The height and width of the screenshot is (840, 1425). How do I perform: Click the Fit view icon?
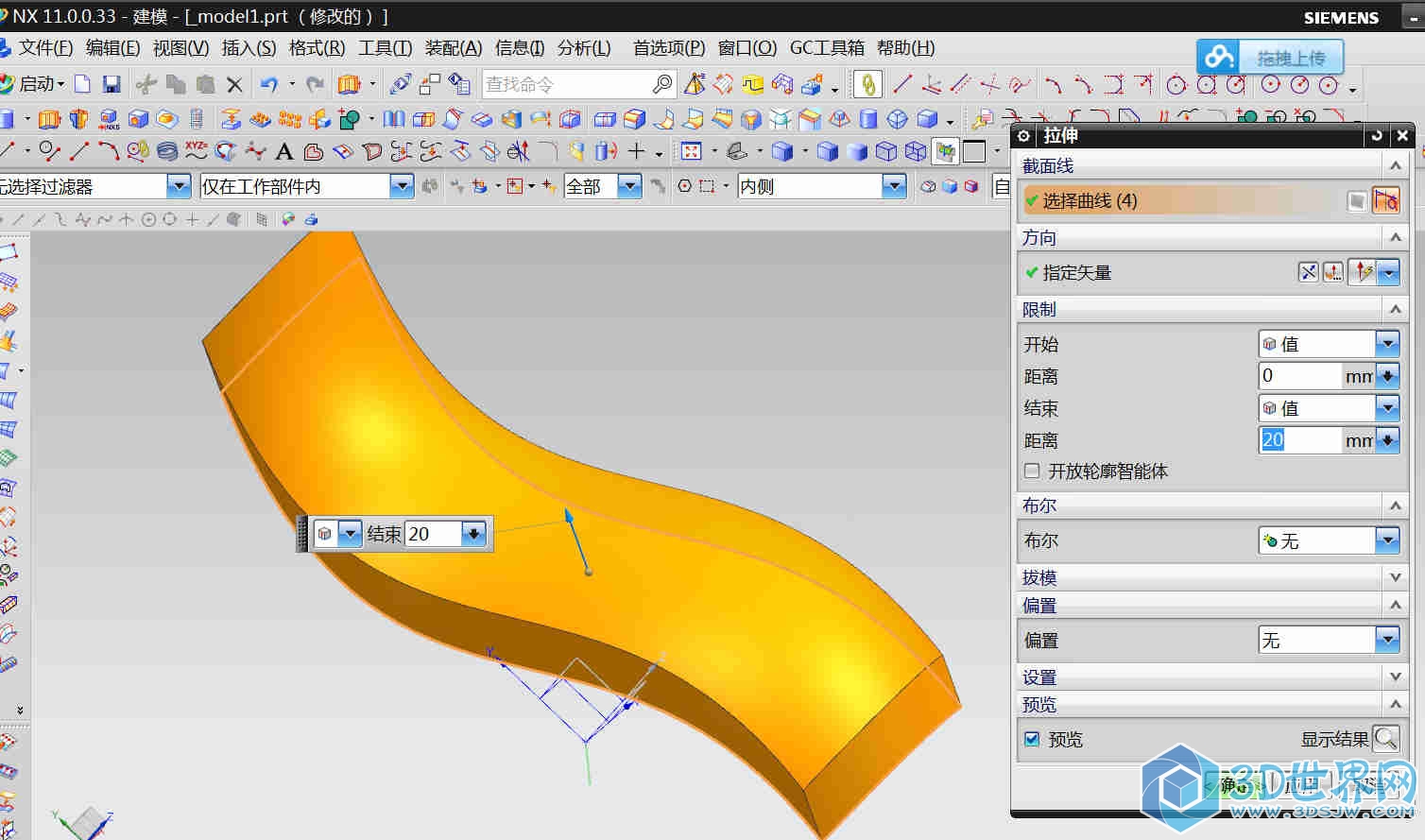692,151
